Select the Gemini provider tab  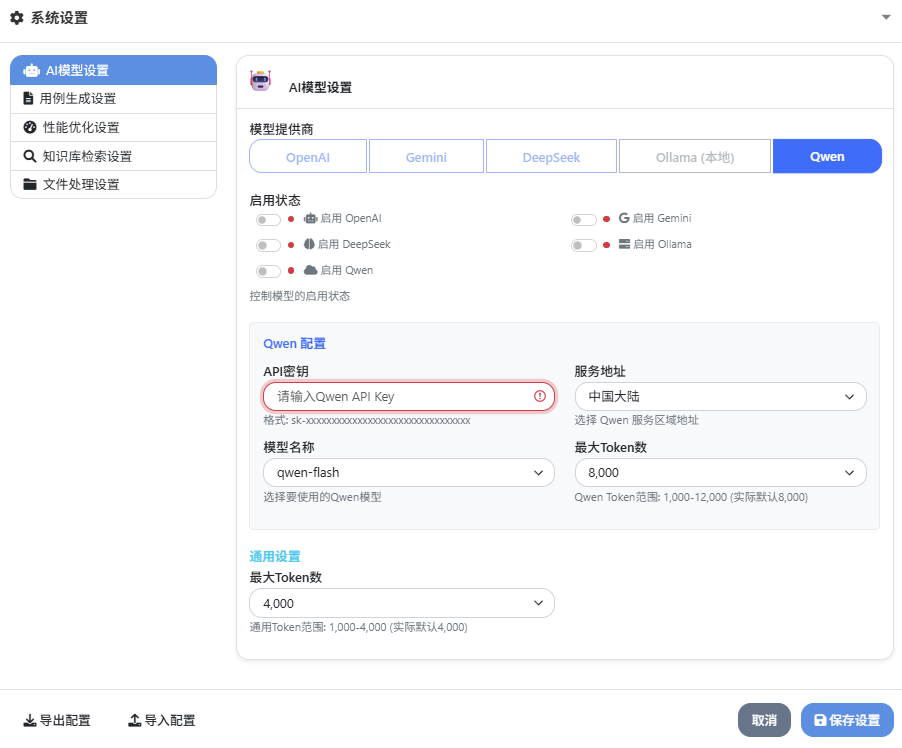tap(426, 157)
